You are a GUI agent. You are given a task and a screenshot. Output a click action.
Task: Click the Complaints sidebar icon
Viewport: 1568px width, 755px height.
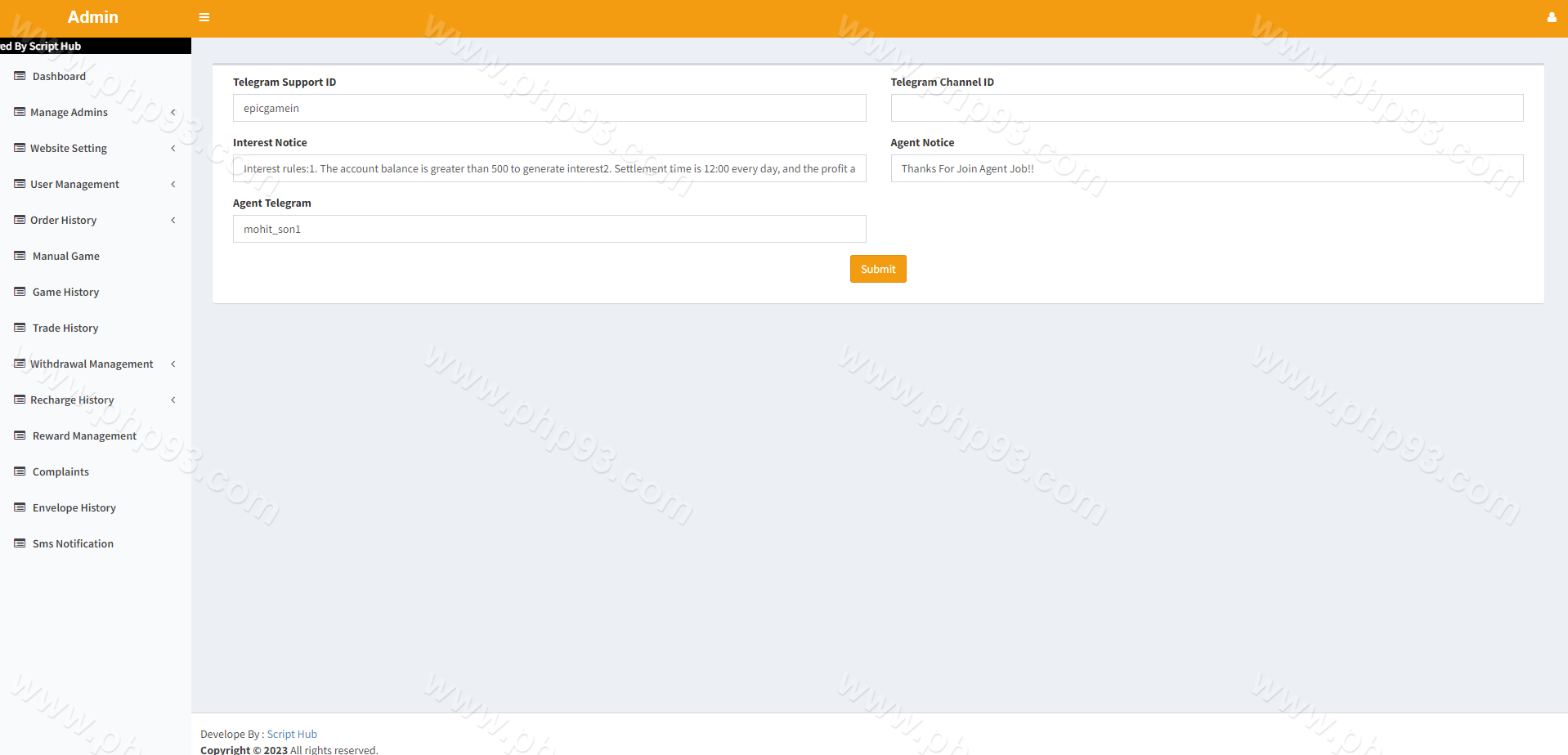coord(20,471)
